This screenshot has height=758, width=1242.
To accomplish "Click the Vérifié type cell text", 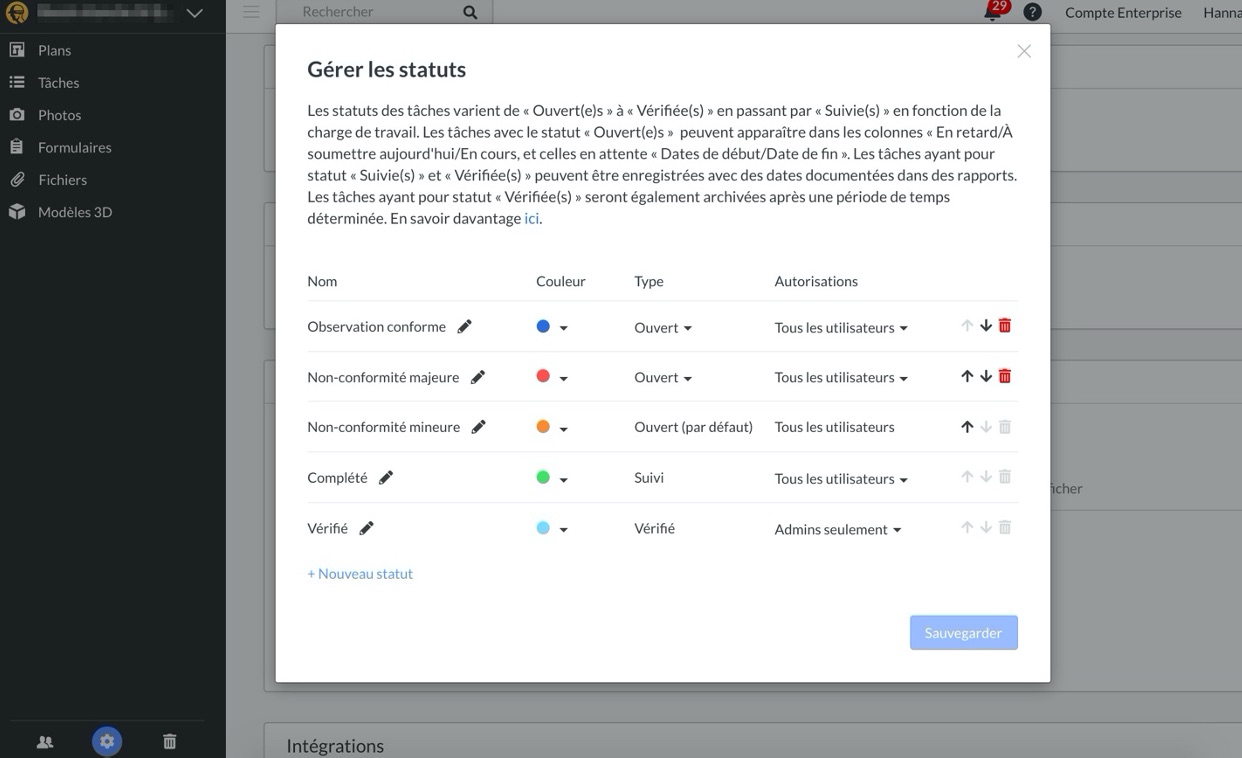I will point(654,528).
